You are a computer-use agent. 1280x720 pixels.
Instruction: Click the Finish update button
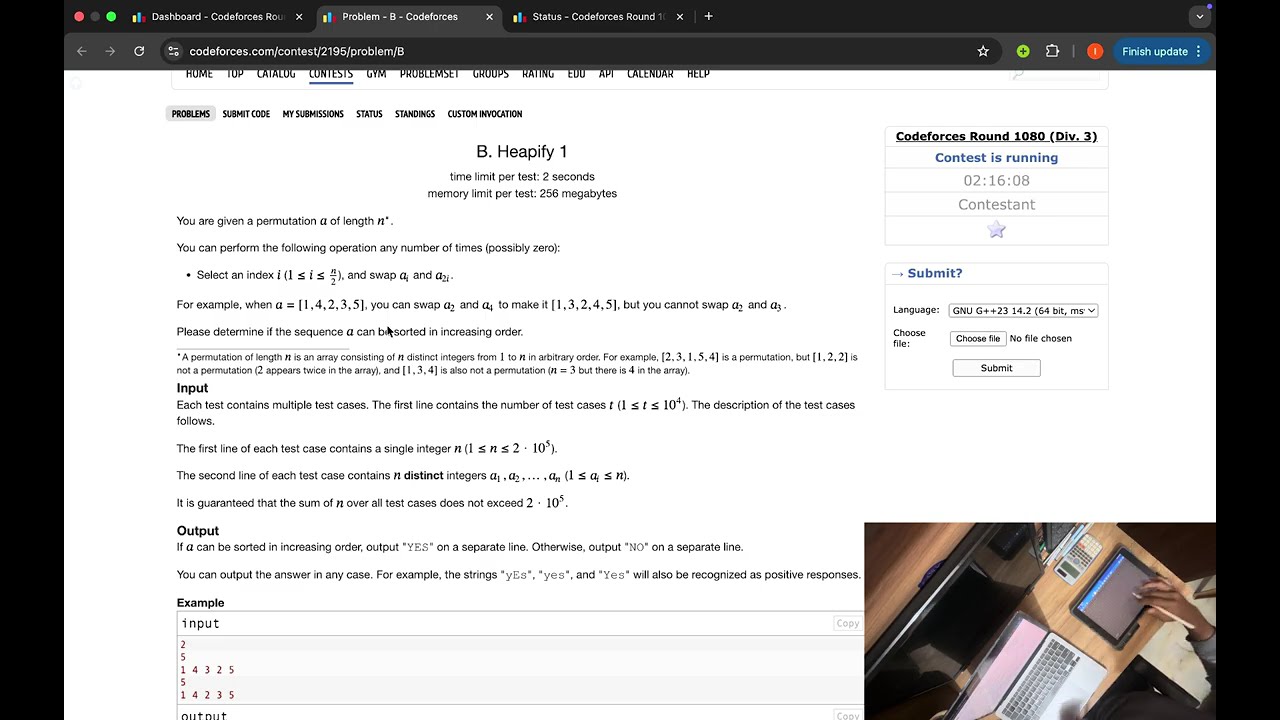[1162, 51]
